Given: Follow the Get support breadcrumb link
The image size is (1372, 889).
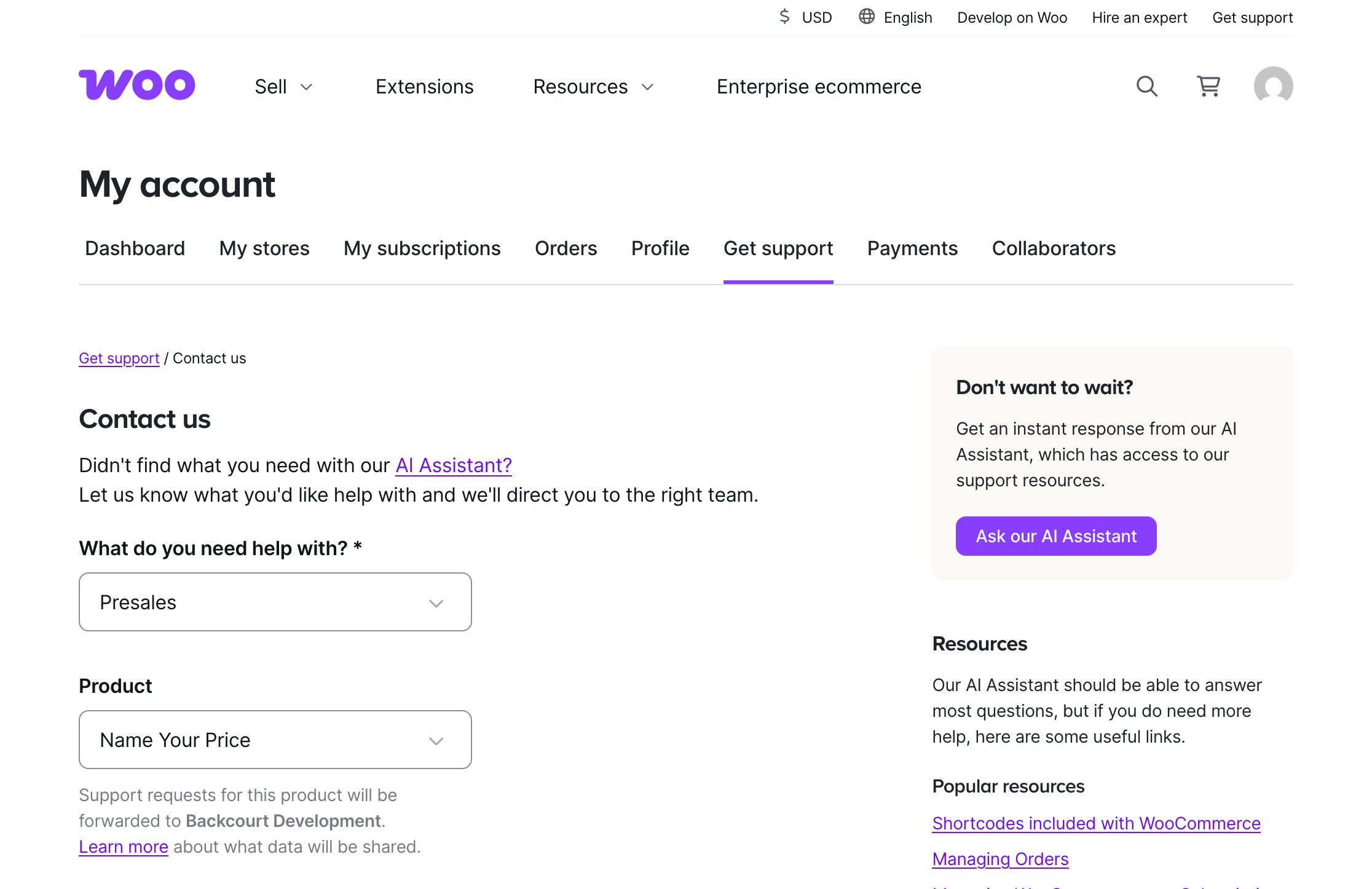Looking at the screenshot, I should click(x=119, y=358).
